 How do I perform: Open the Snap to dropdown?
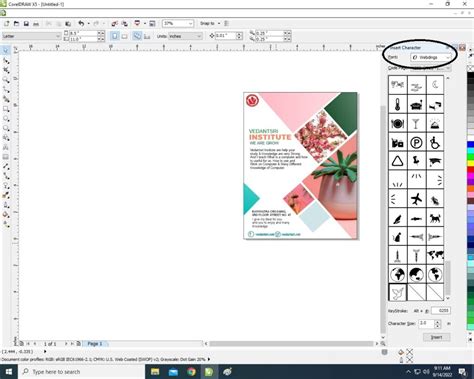[x=219, y=23]
